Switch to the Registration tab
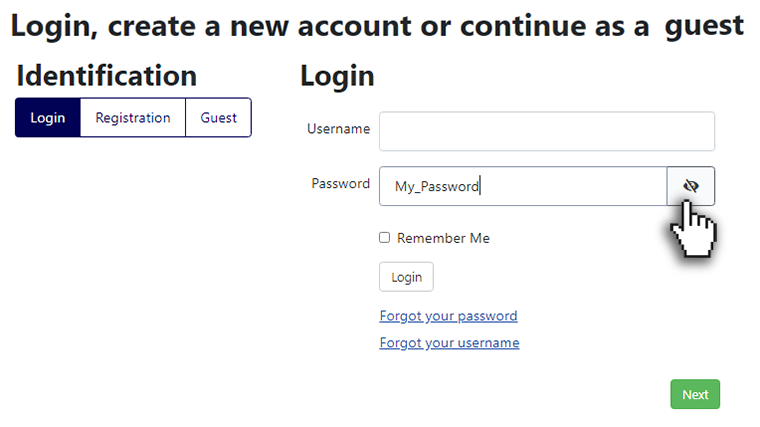This screenshot has height=427, width=760. pyautogui.click(x=133, y=118)
